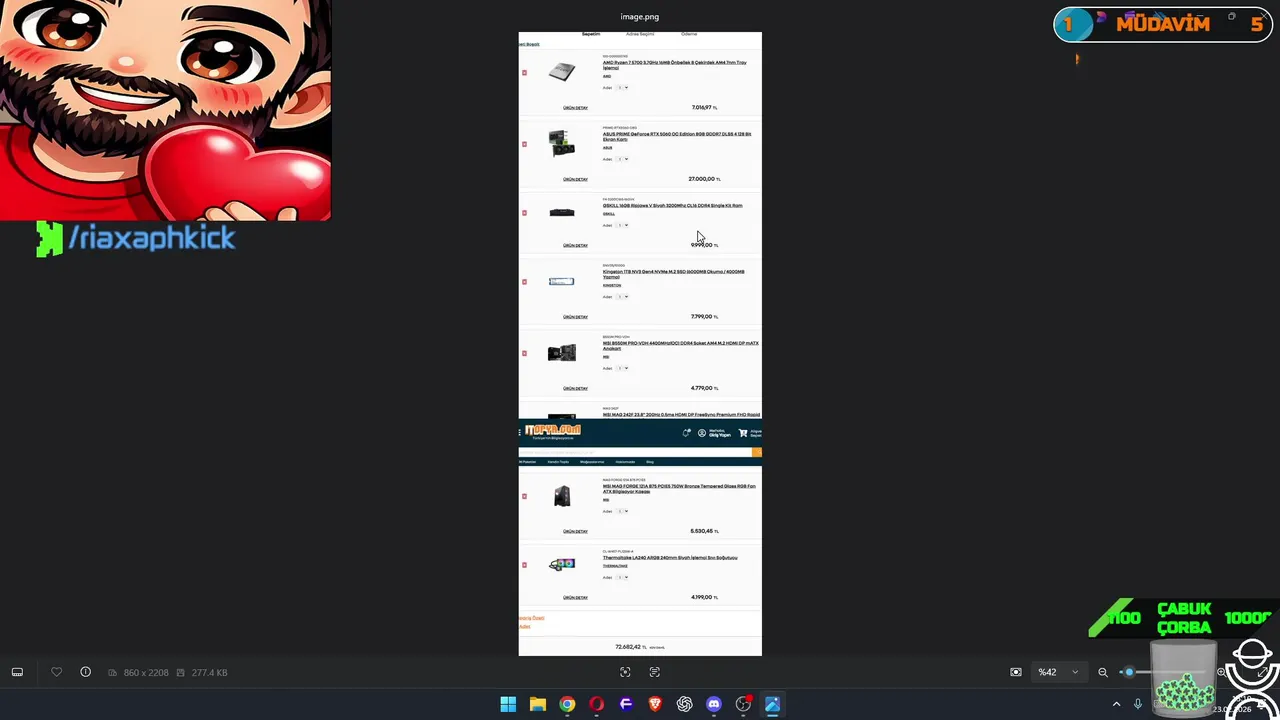1280x720 pixels.
Task: Click the zoom out magnifier icon
Action: (x=1103, y=672)
